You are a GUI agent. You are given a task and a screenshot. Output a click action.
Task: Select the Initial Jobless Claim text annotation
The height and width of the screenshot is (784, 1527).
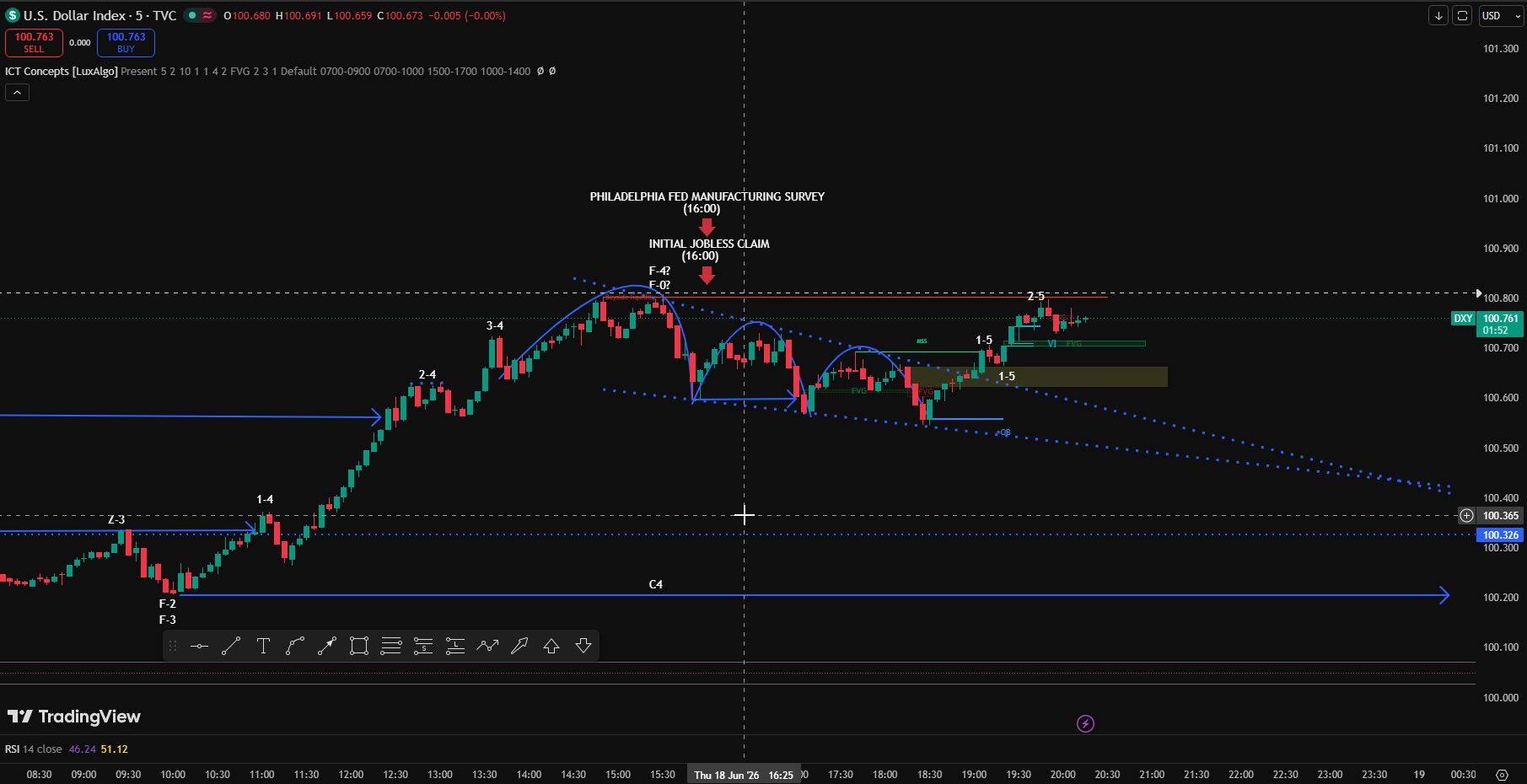point(709,250)
